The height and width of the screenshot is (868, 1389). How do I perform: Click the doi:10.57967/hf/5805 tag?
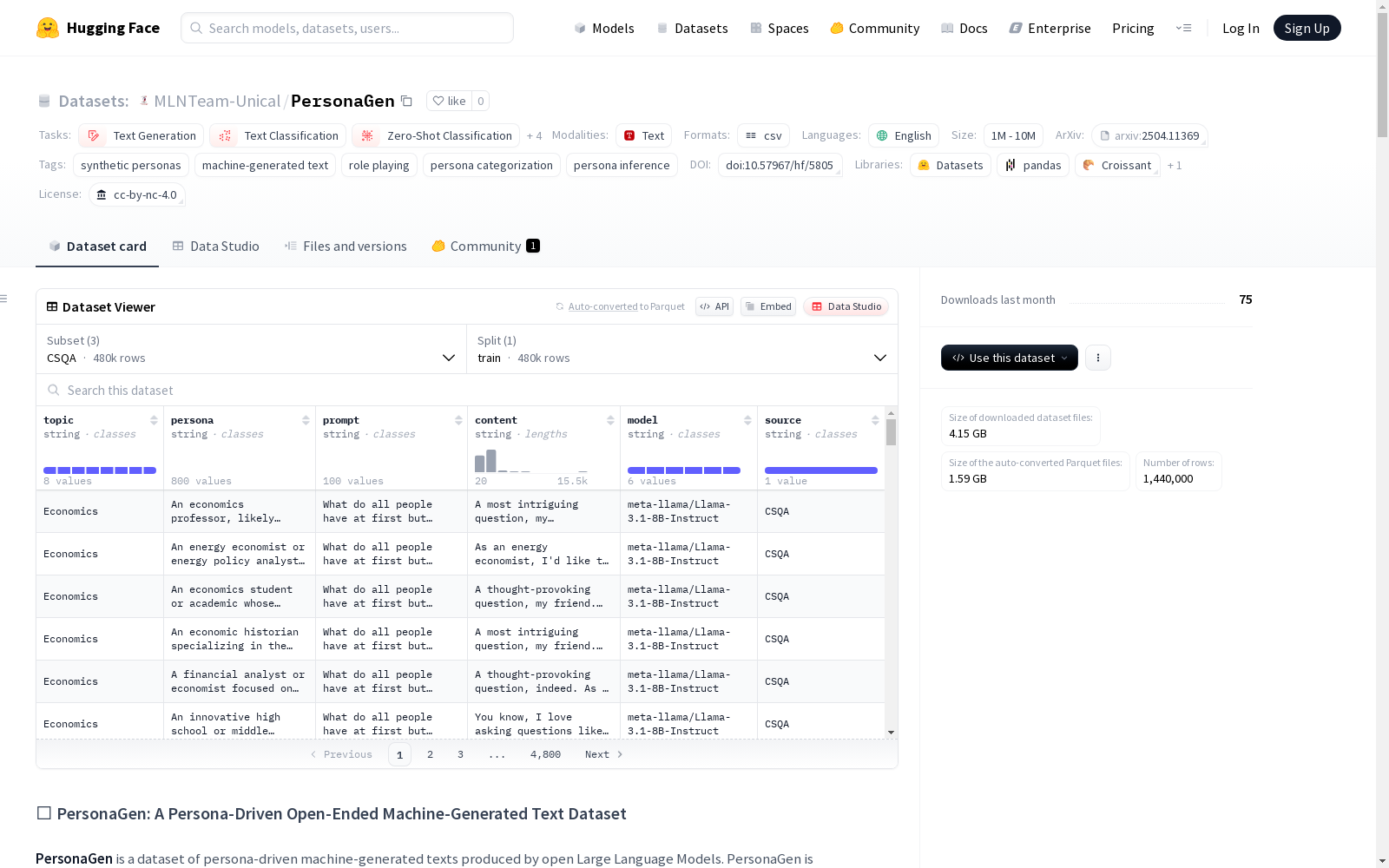(x=780, y=165)
